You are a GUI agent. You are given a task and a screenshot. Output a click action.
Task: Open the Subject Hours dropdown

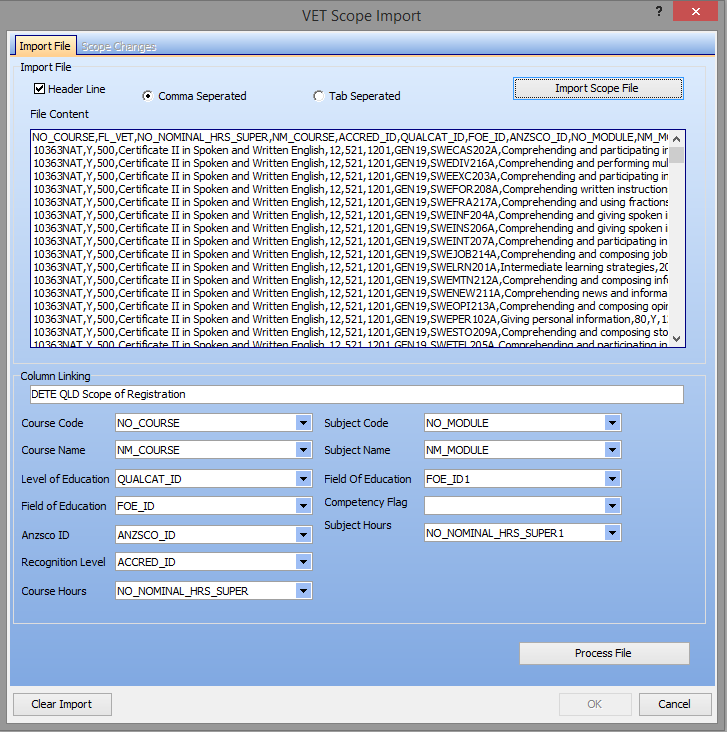[x=612, y=533]
